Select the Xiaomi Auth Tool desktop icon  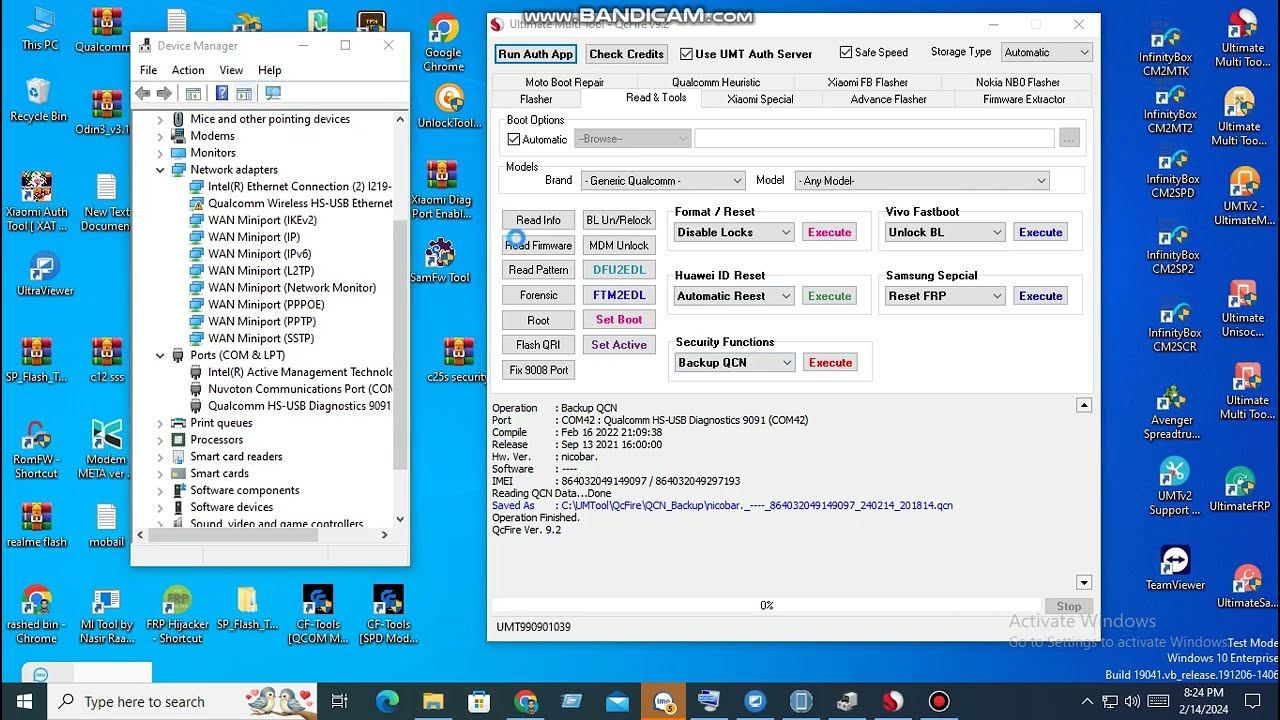point(37,202)
